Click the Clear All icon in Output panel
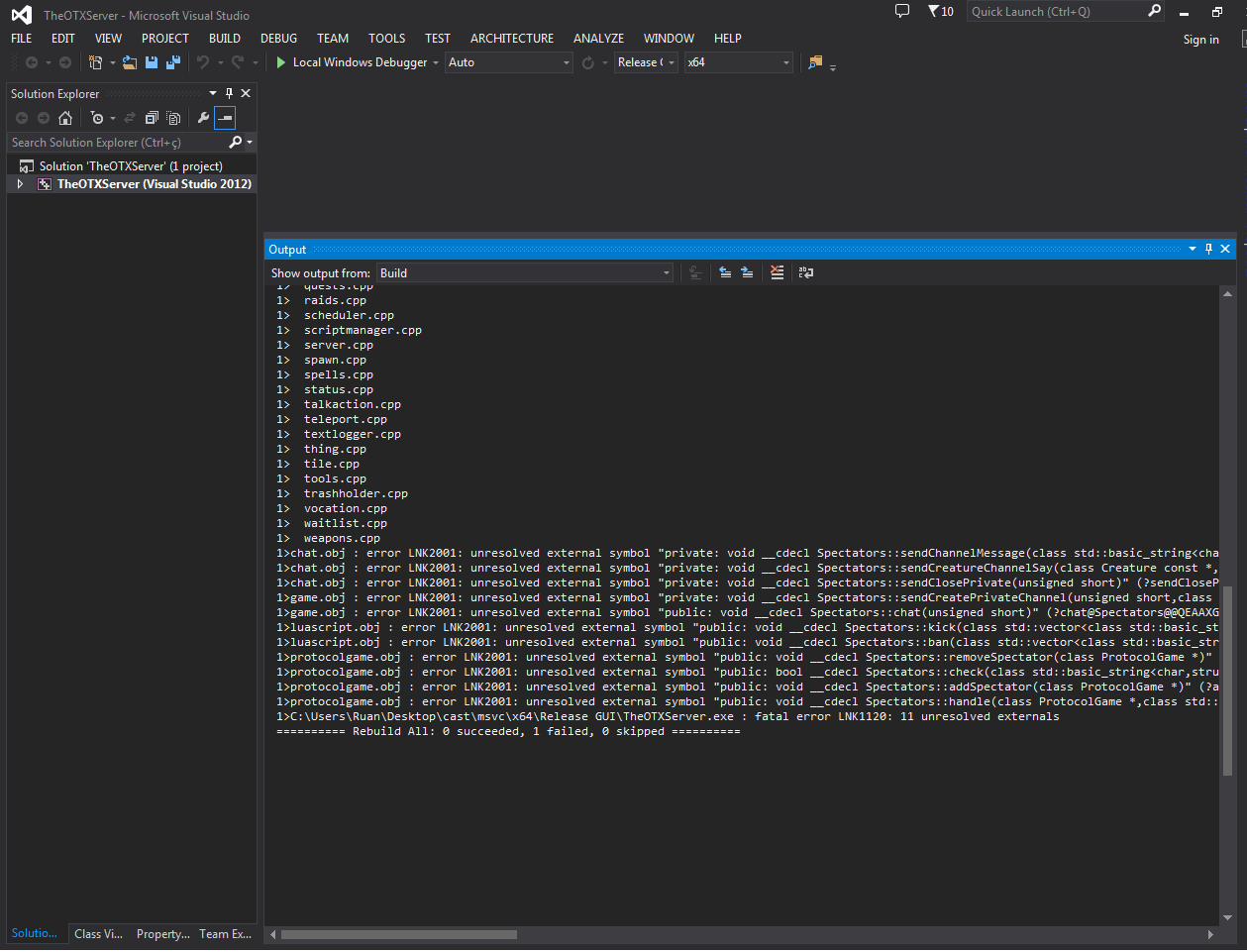1247x952 pixels. (x=777, y=272)
